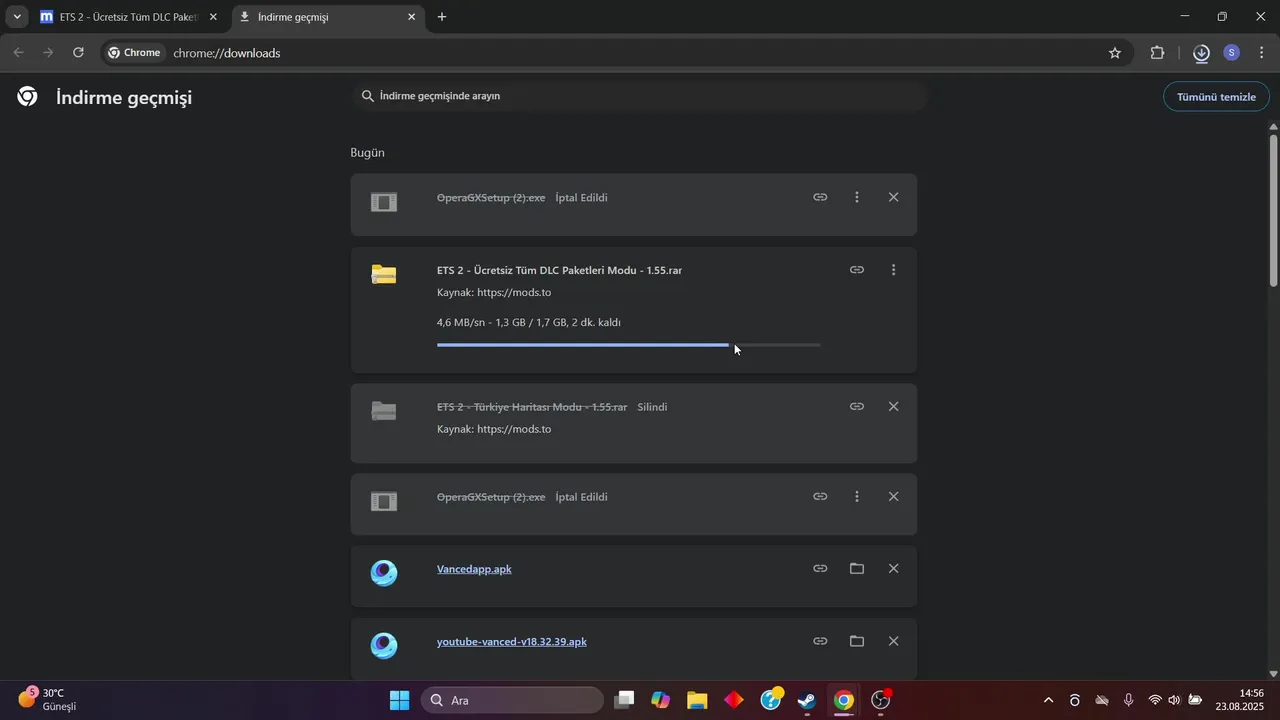
Task: Expand the tab search dropdown arrow
Action: click(x=17, y=17)
